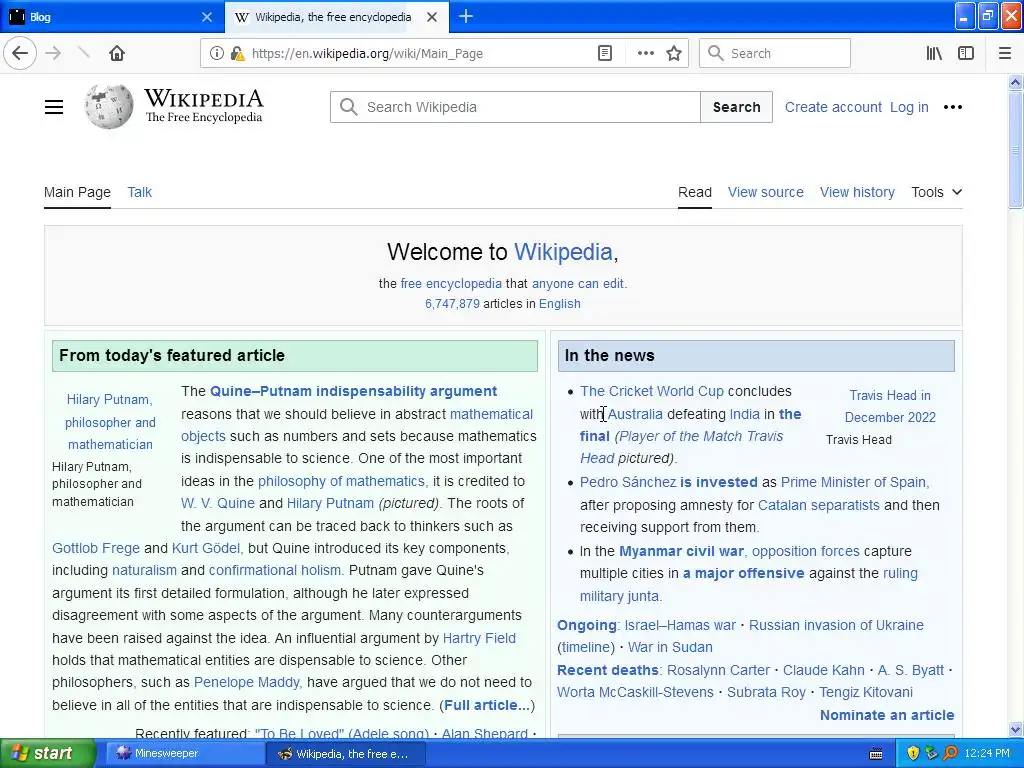Expand the Tools dropdown
The width and height of the screenshot is (1024, 768).
(936, 192)
